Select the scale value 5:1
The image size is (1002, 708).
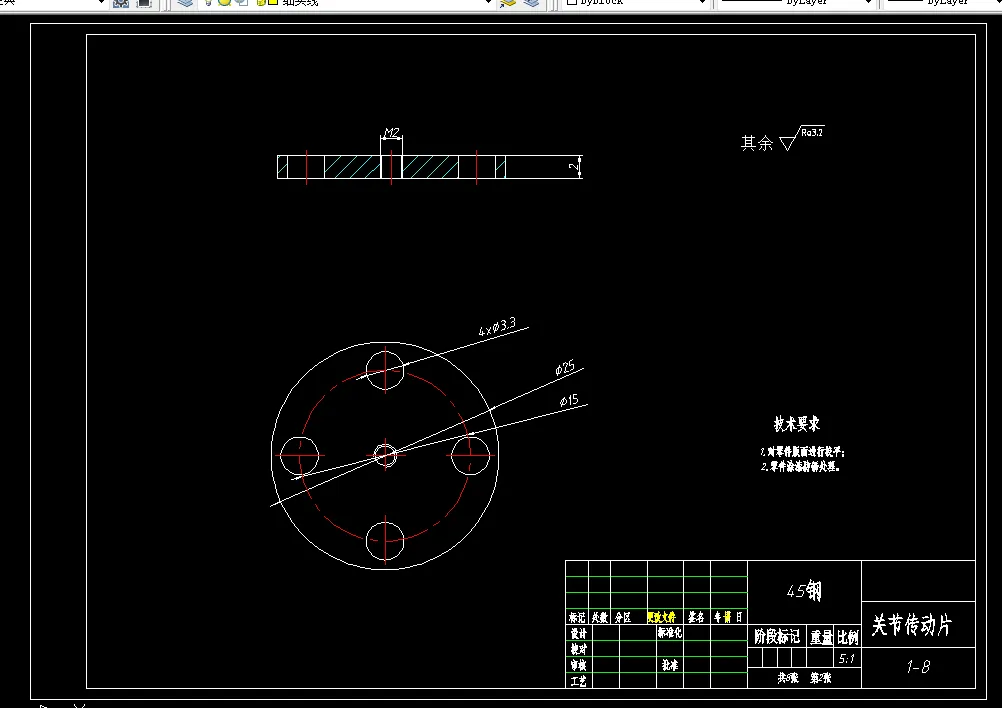point(847,658)
